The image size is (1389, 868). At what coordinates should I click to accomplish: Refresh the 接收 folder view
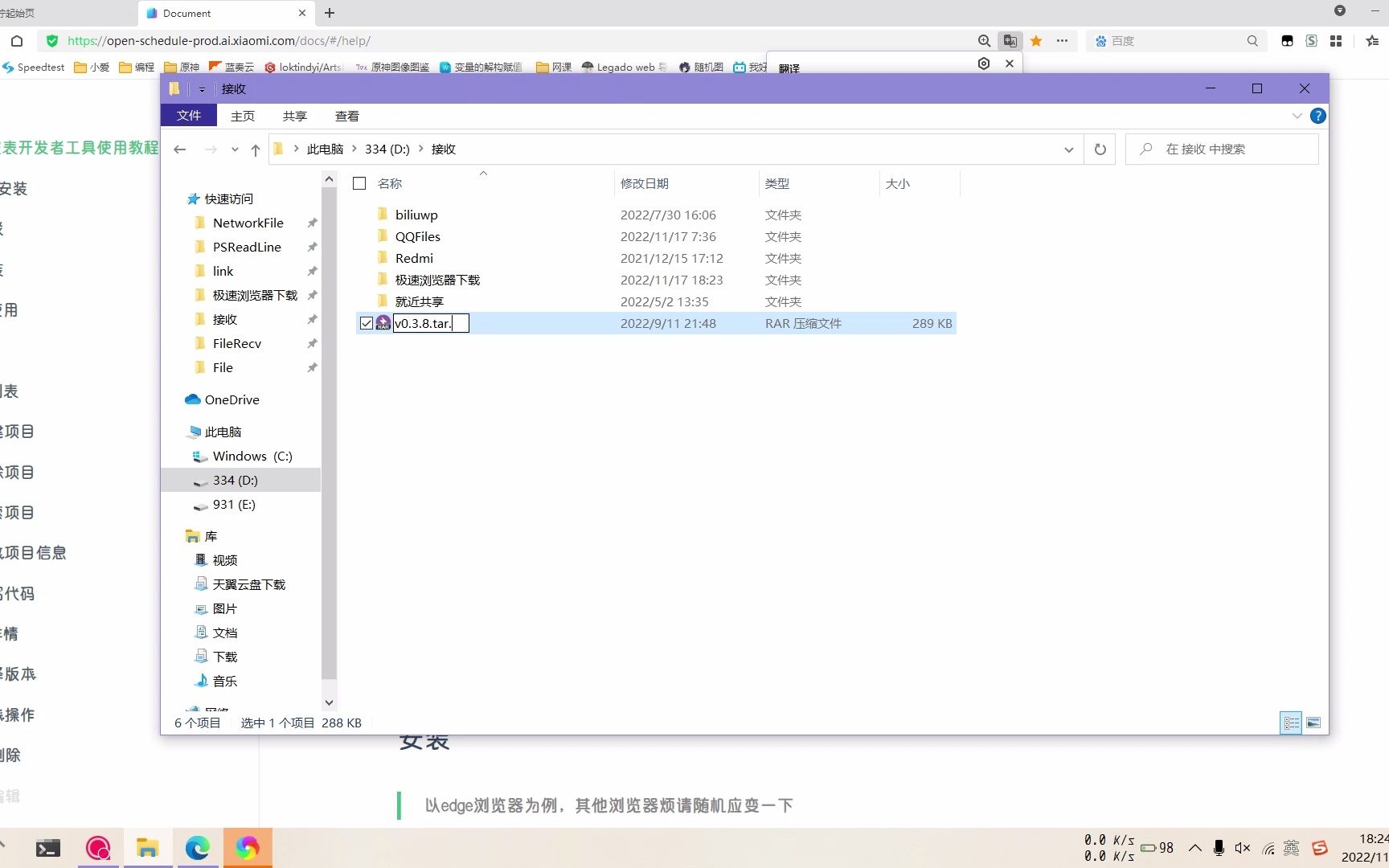(1100, 149)
